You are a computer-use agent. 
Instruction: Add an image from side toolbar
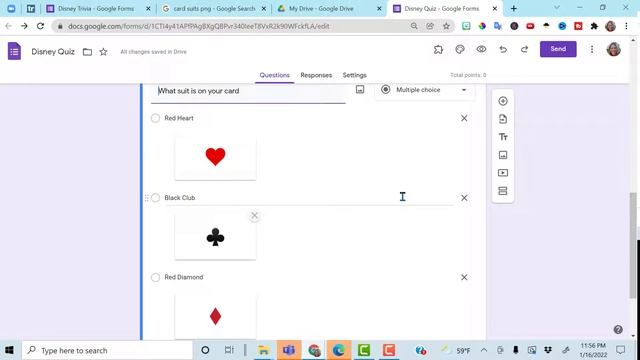pos(503,155)
